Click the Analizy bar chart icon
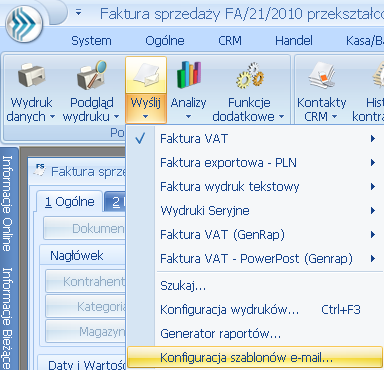384x370 pixels. [189, 75]
